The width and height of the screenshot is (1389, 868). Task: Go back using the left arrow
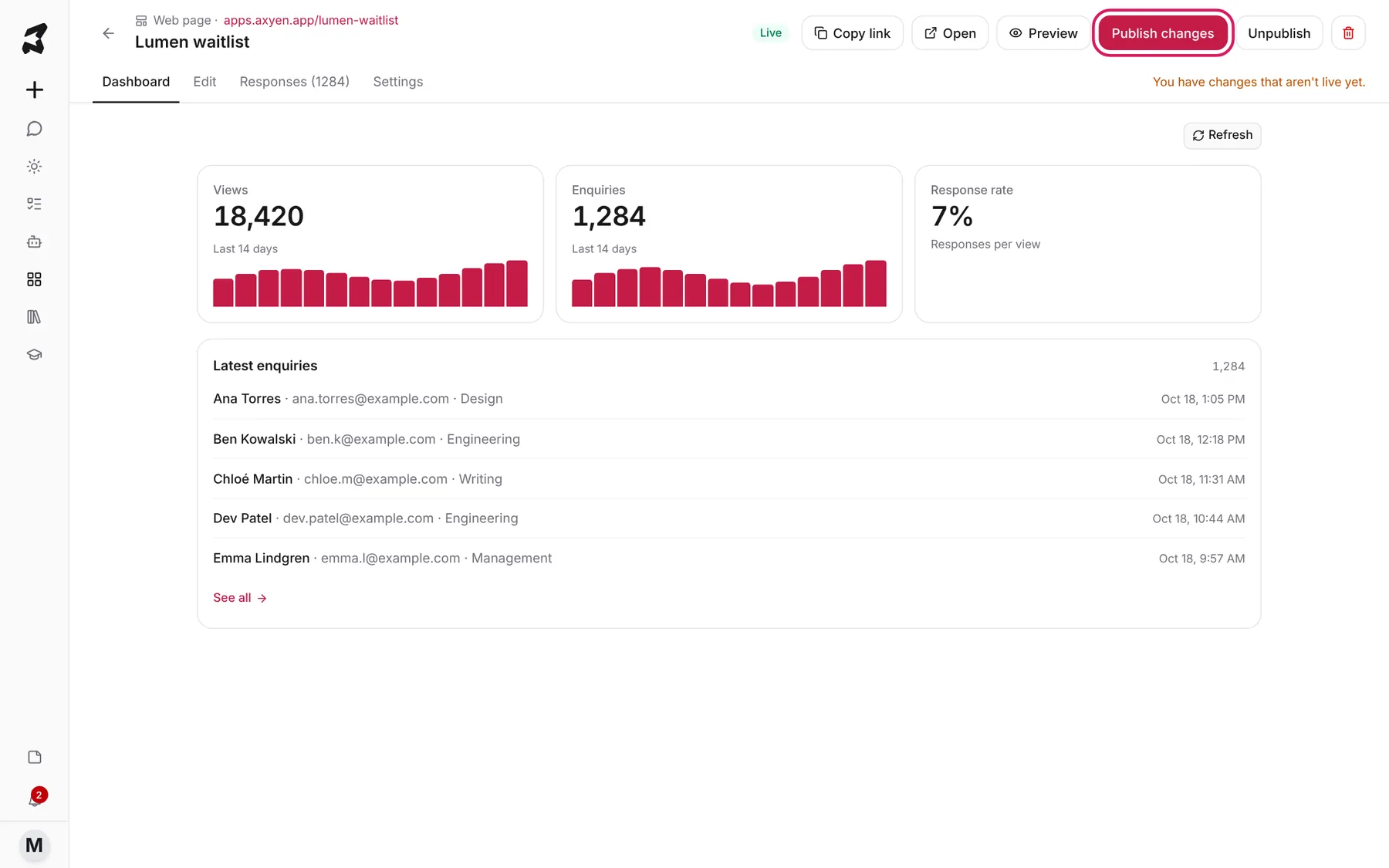108,33
